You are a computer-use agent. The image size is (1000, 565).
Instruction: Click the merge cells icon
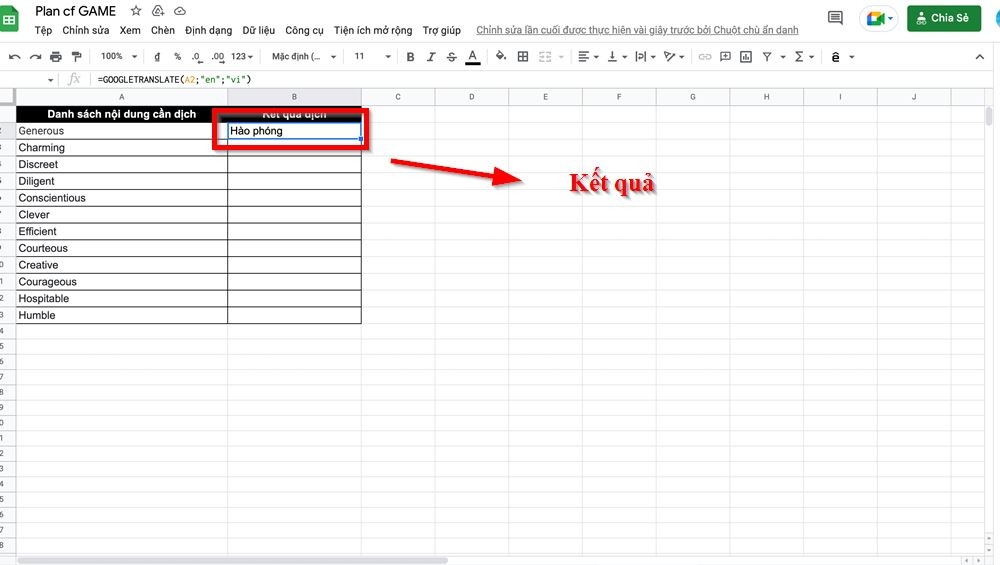(545, 57)
